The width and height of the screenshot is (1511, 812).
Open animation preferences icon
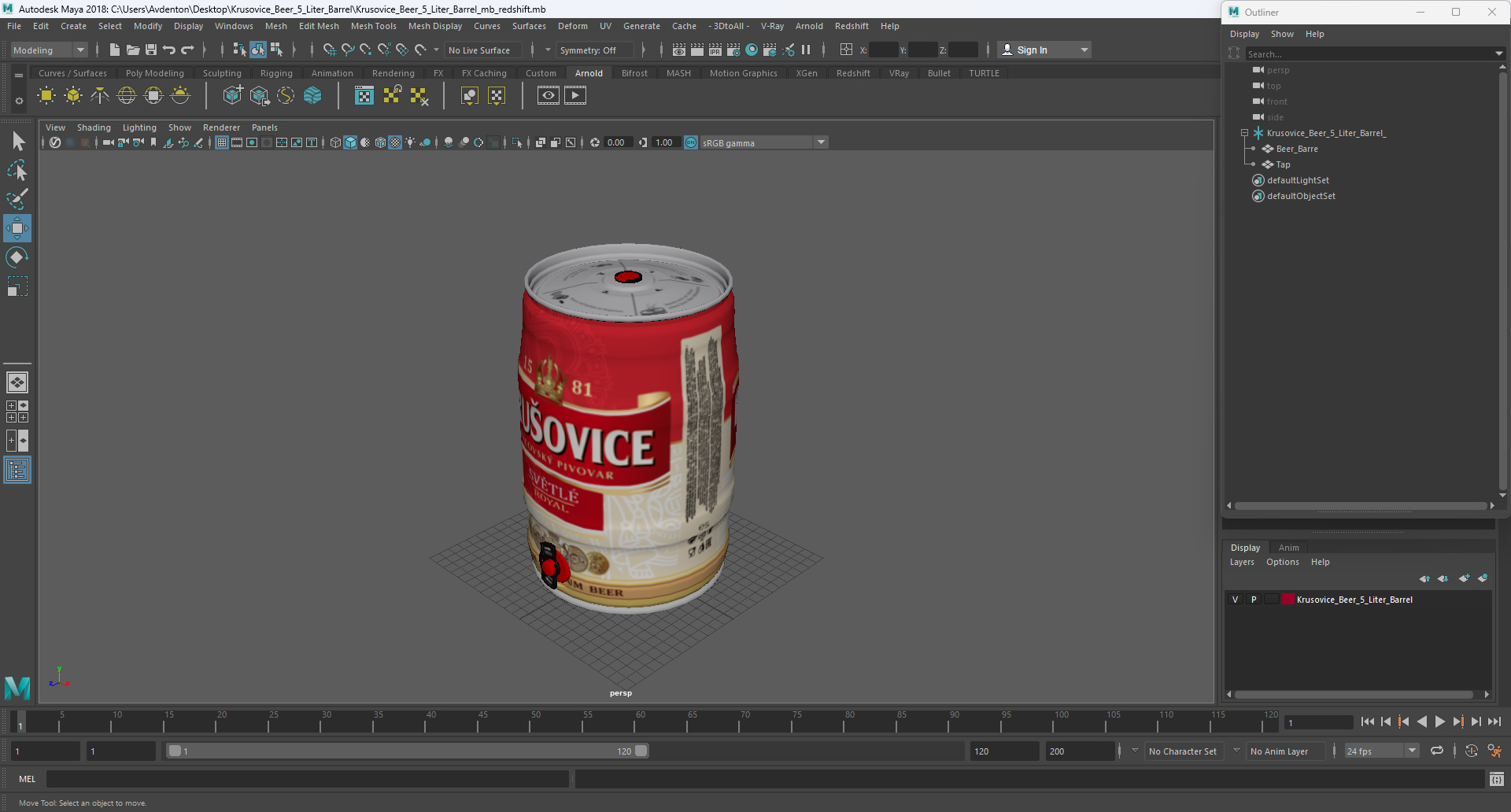pyautogui.click(x=1494, y=751)
